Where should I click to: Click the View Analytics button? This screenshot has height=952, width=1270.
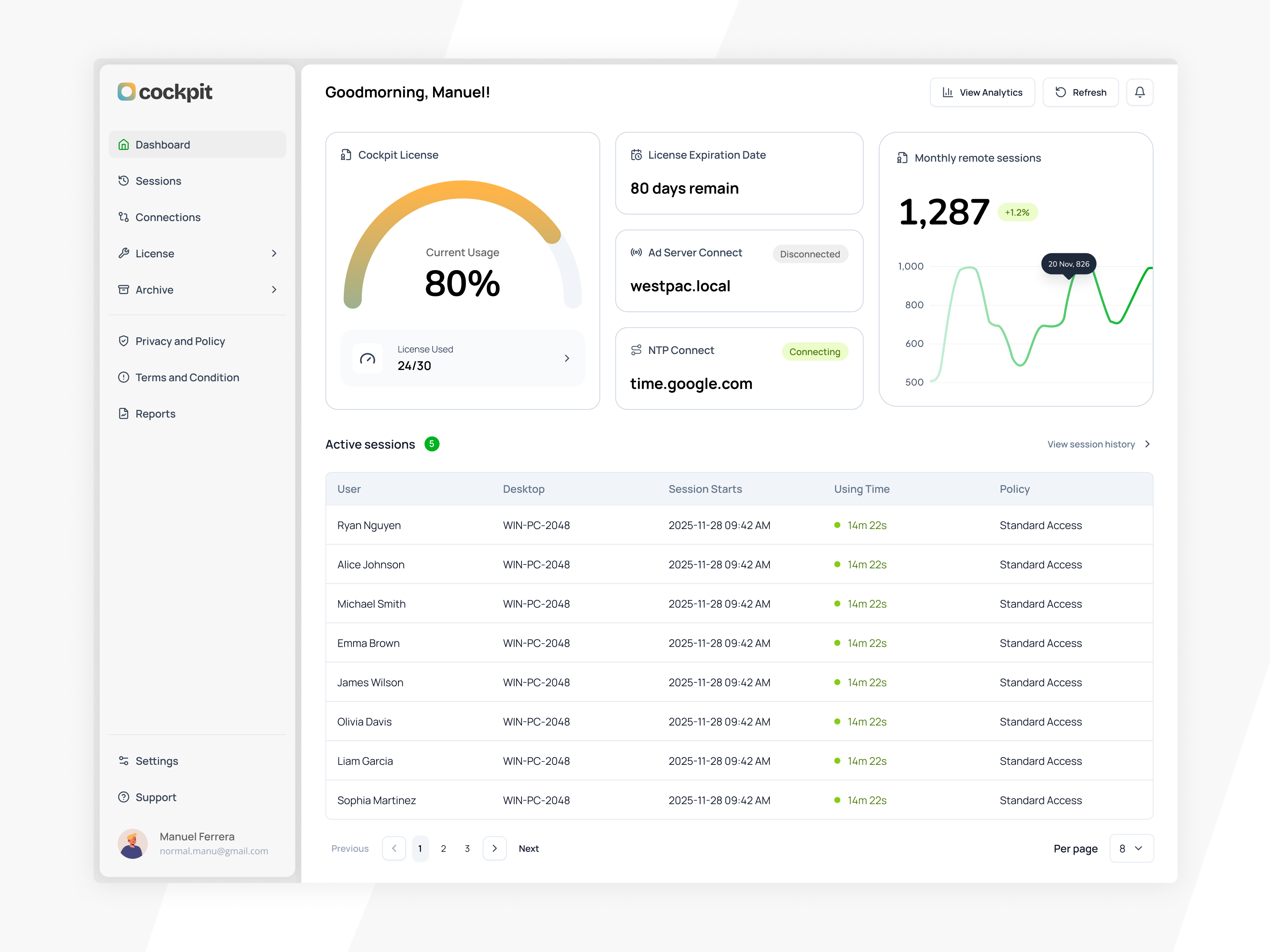pyautogui.click(x=982, y=92)
